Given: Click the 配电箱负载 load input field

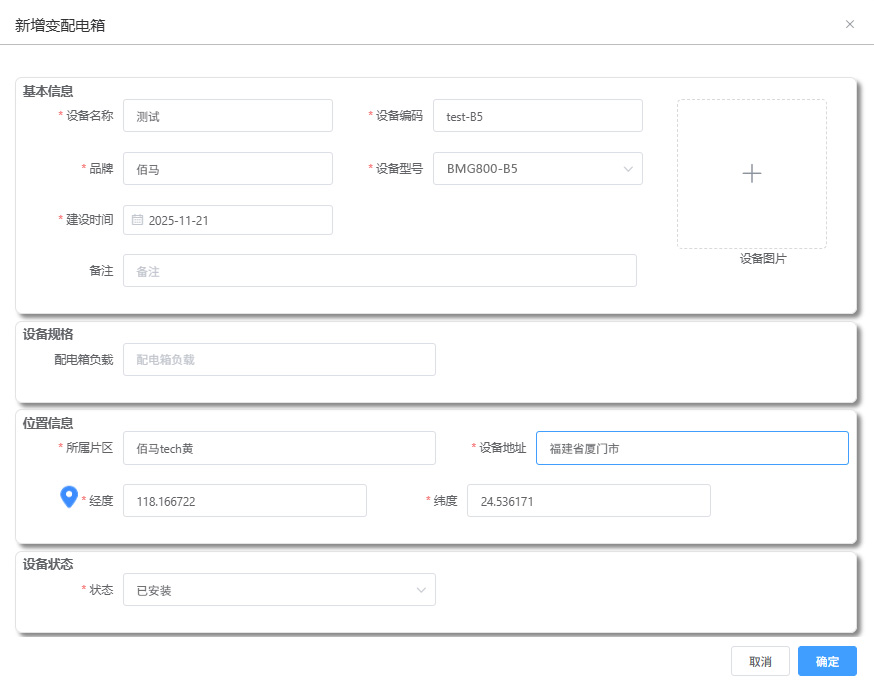Looking at the screenshot, I should tap(280, 359).
